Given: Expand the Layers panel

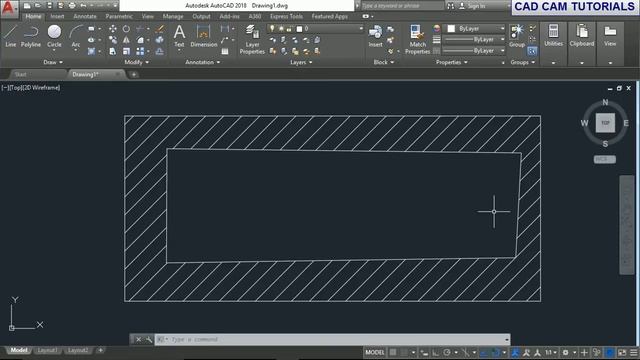Looking at the screenshot, I should [x=301, y=62].
